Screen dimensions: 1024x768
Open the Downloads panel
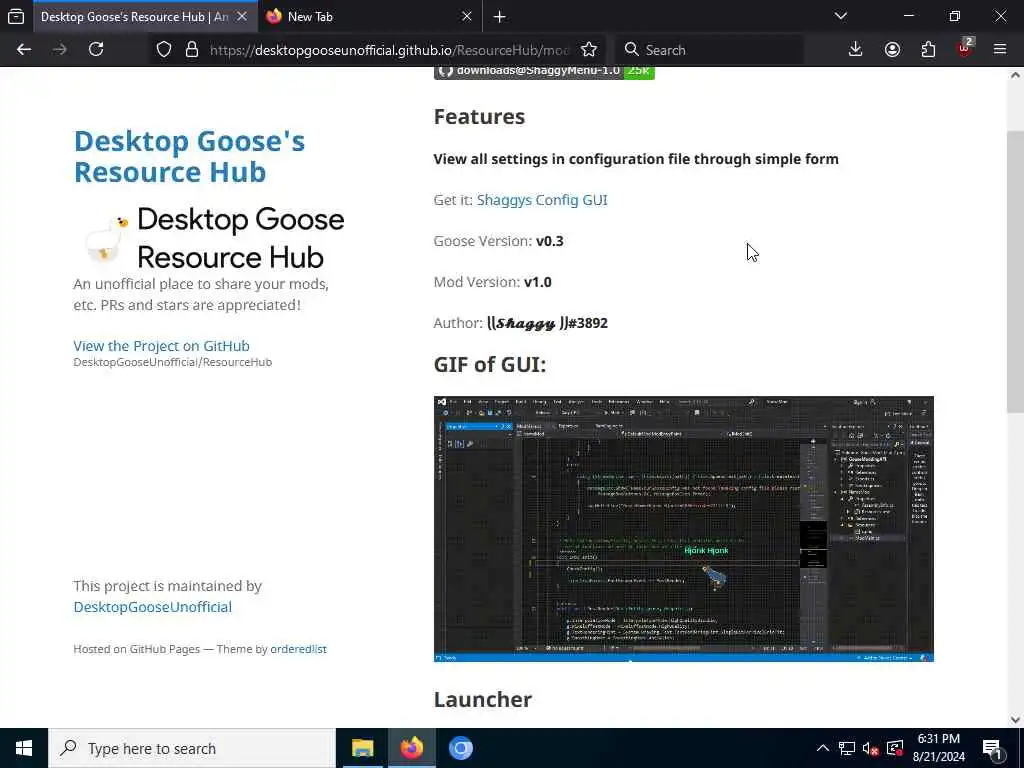856,50
